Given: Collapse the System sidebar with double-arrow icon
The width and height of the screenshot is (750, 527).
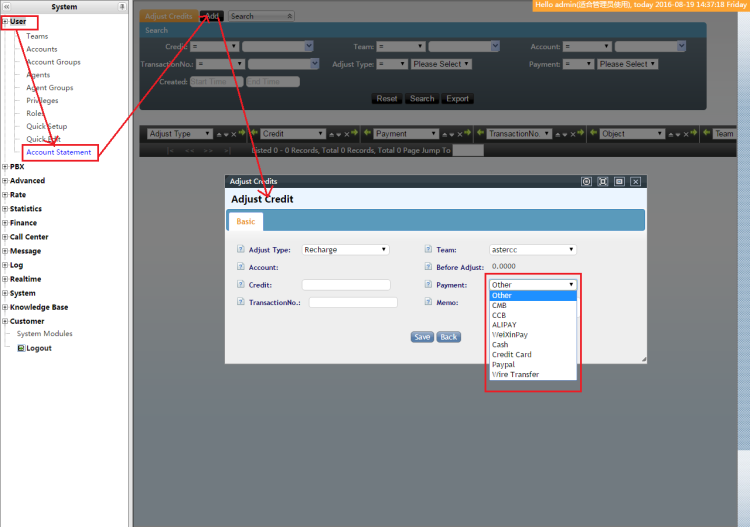Looking at the screenshot, I should (6, 7).
